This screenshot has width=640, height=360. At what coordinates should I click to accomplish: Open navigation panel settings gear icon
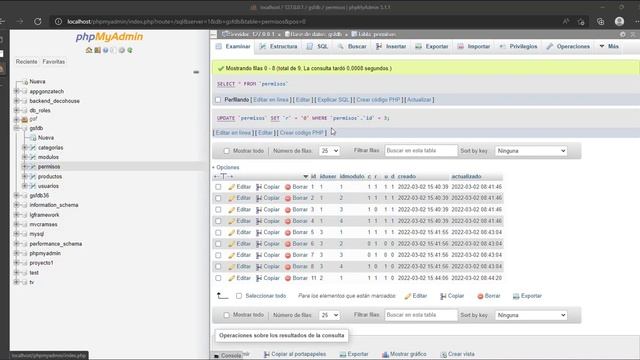[x=122, y=50]
